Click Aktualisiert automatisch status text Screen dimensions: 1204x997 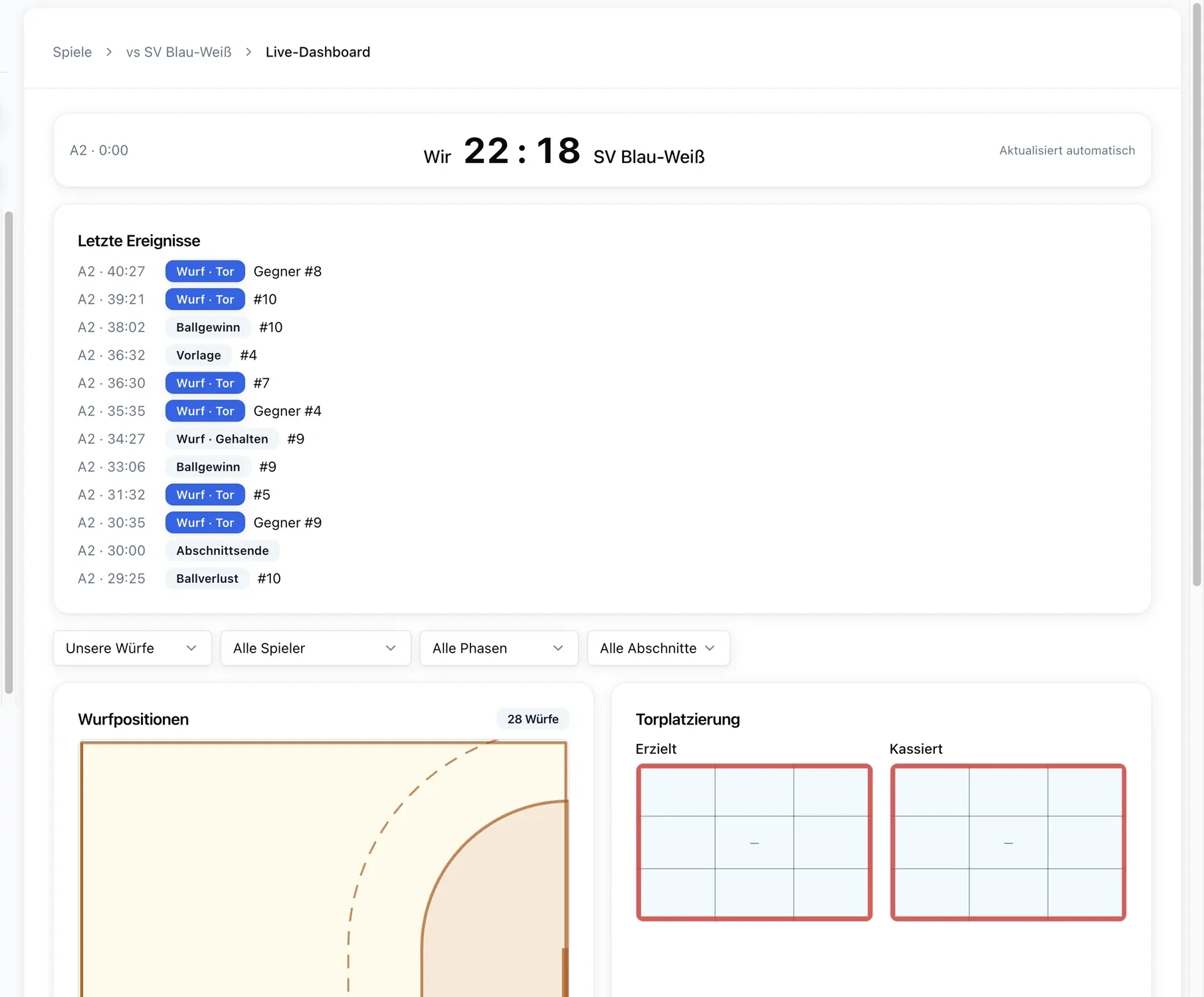tap(1067, 150)
